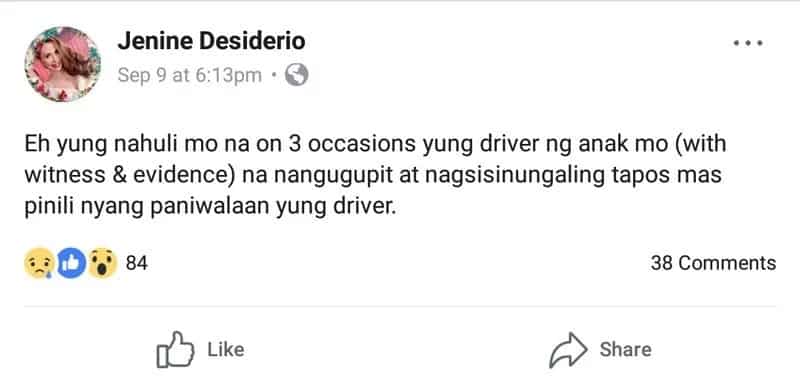Open the three-dot post options menu
Screen dimensions: 800x381
pos(748,43)
